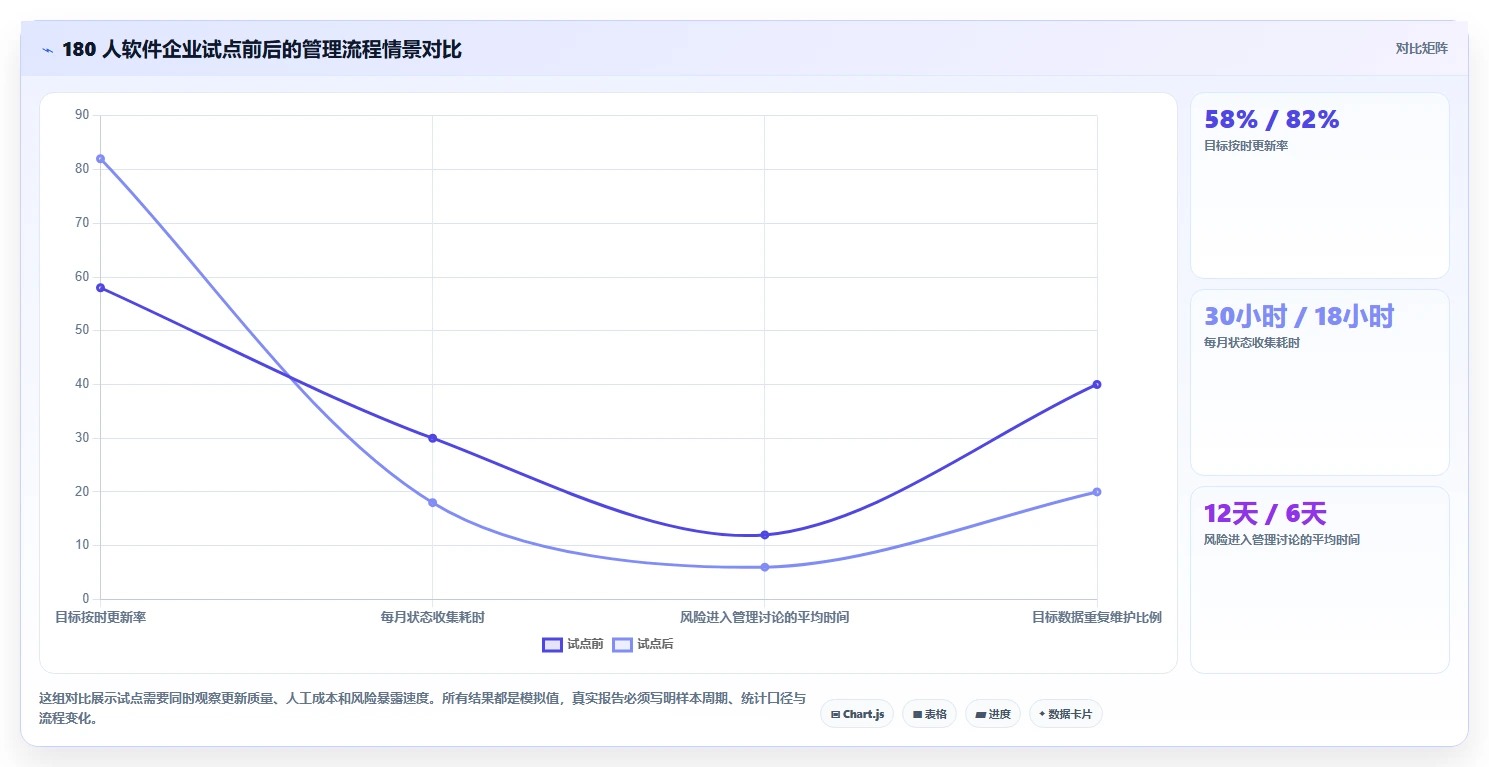Click the 50 y-axis tick label
This screenshot has width=1489, height=767.
point(82,330)
